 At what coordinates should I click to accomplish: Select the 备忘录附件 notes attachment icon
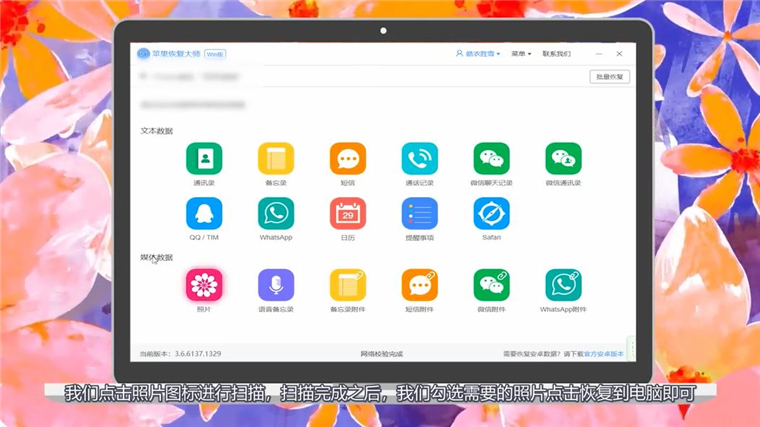pos(348,285)
